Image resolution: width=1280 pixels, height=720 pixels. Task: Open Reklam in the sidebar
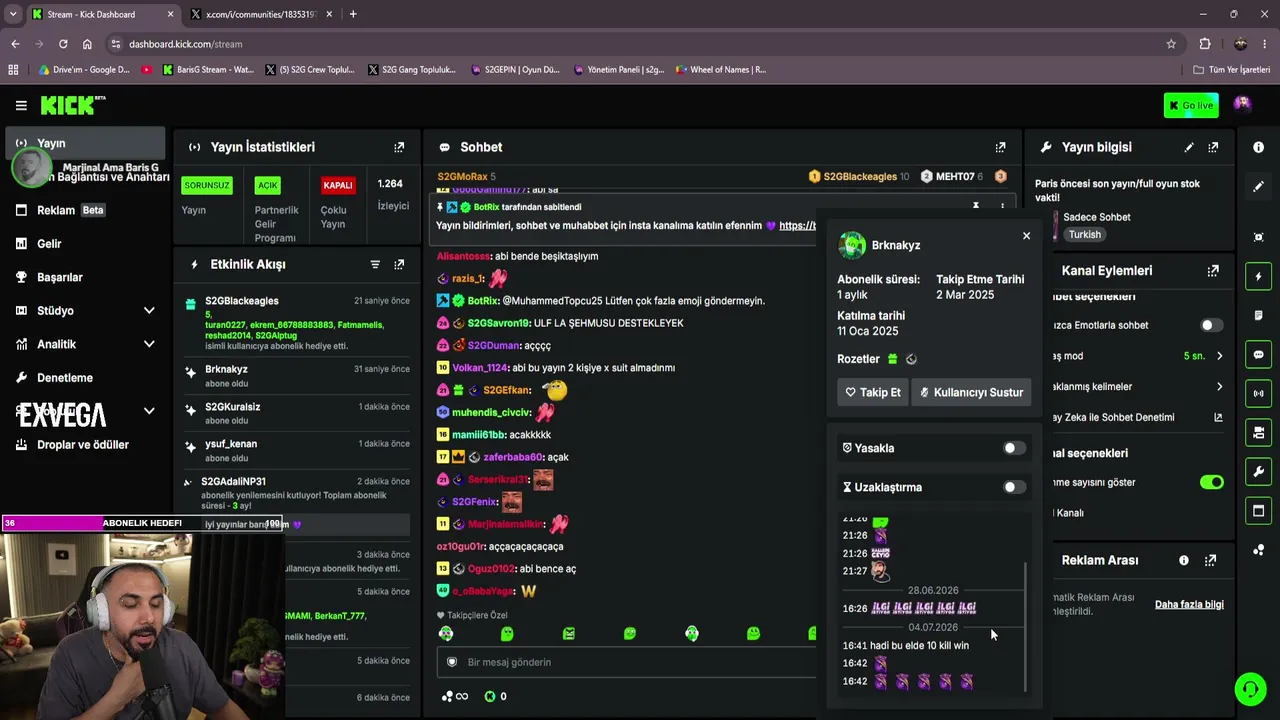point(84,210)
